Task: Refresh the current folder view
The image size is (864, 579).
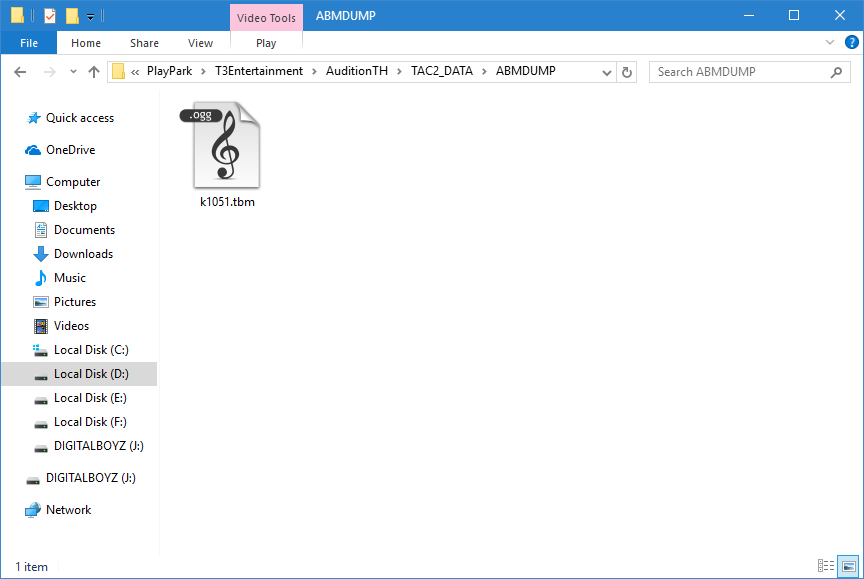Action: (x=627, y=72)
